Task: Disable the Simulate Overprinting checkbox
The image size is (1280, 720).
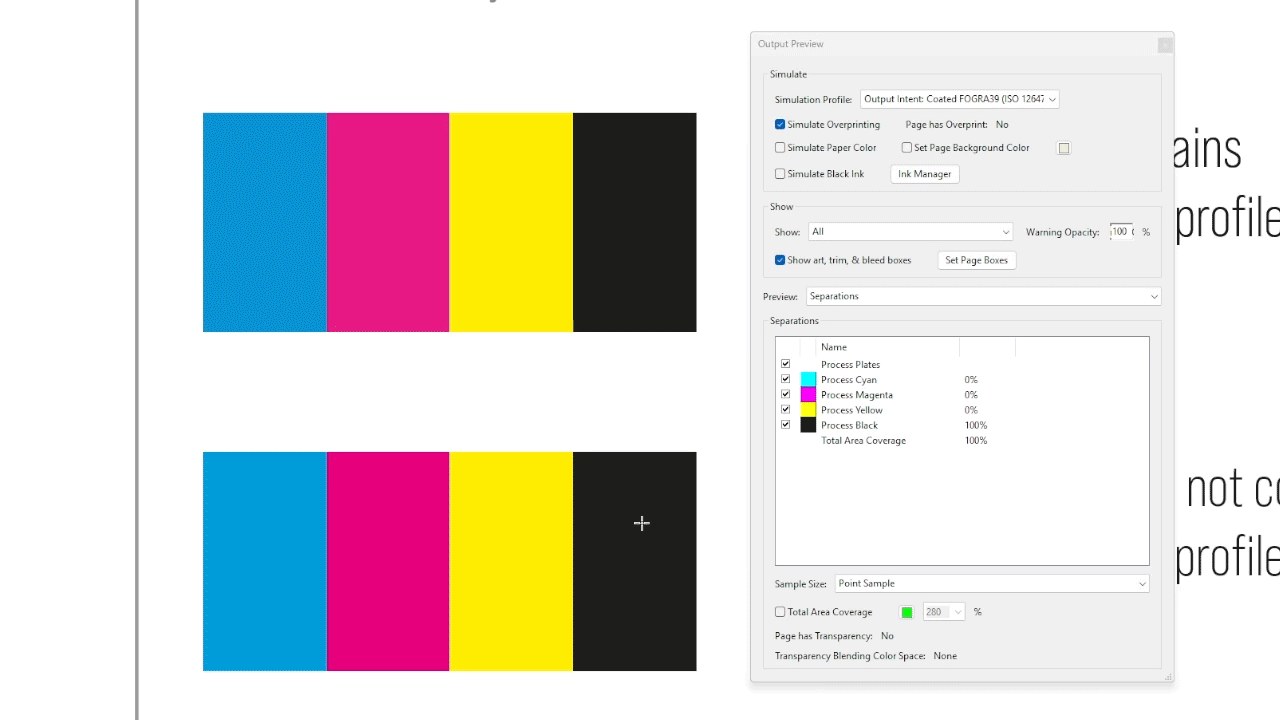Action: click(x=779, y=124)
